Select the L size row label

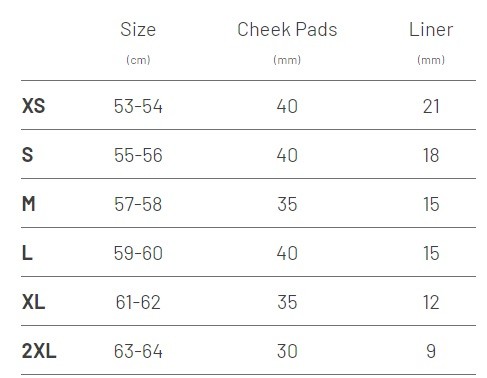coord(27,253)
